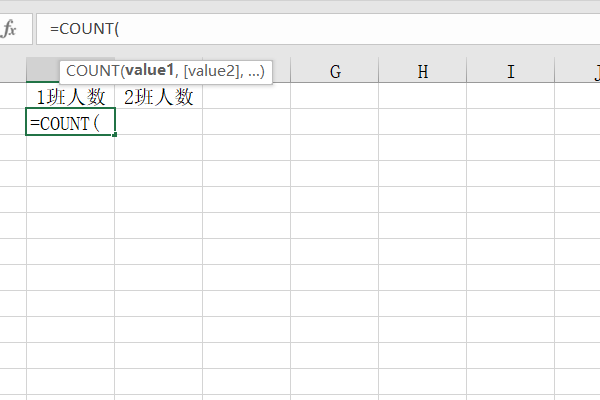This screenshot has width=600, height=400.
Task: Select column G cell in the 1班人数 row
Action: pyautogui.click(x=334, y=97)
